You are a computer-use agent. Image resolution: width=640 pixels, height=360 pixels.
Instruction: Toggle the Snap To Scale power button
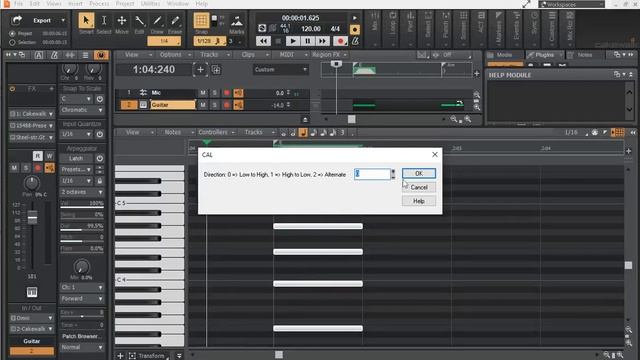coord(100,99)
